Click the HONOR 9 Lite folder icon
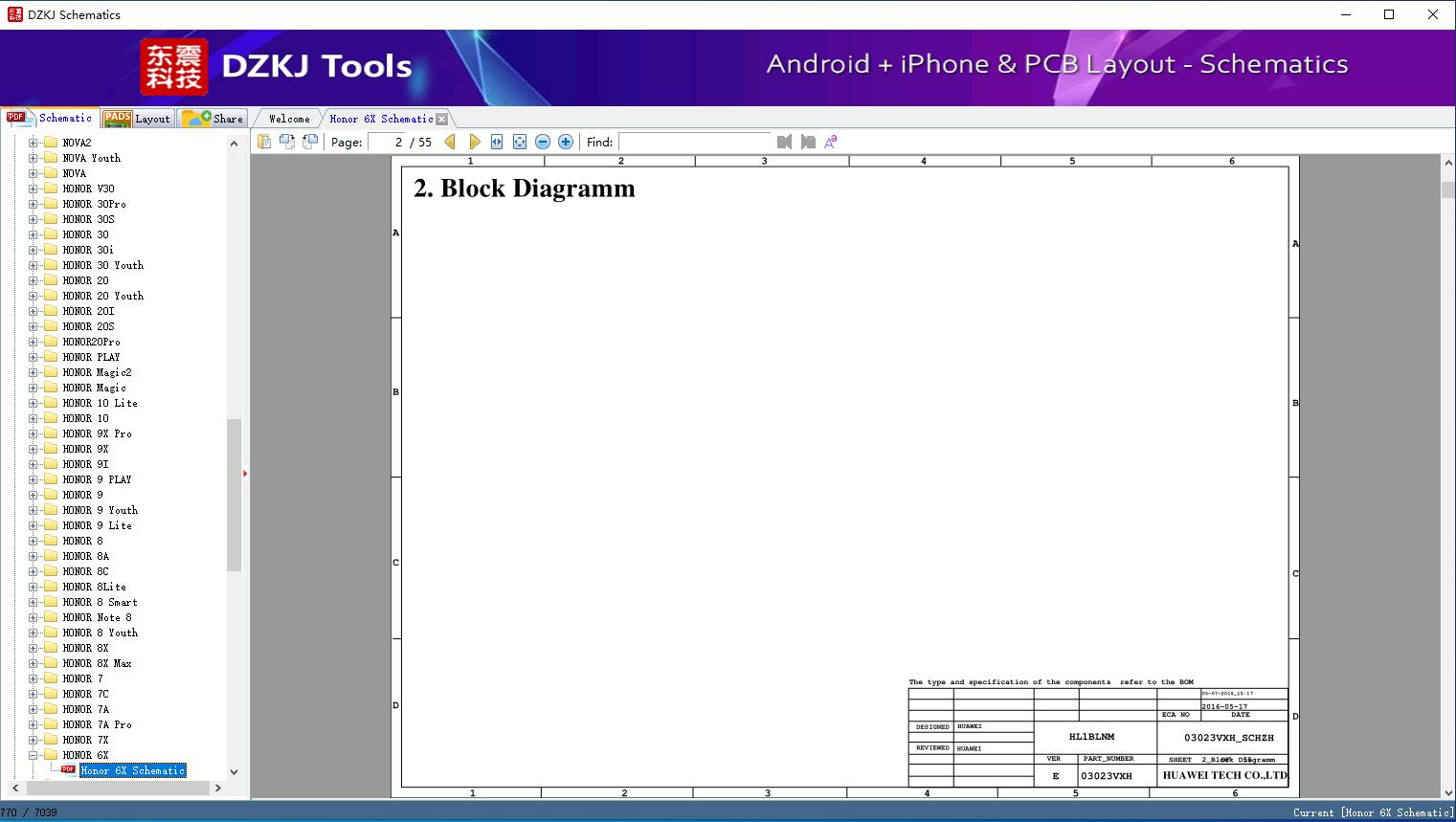This screenshot has height=822, width=1456. pos(51,525)
